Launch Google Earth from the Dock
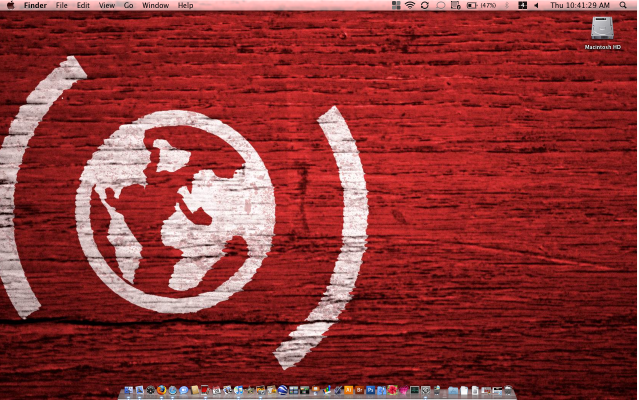 [282, 390]
